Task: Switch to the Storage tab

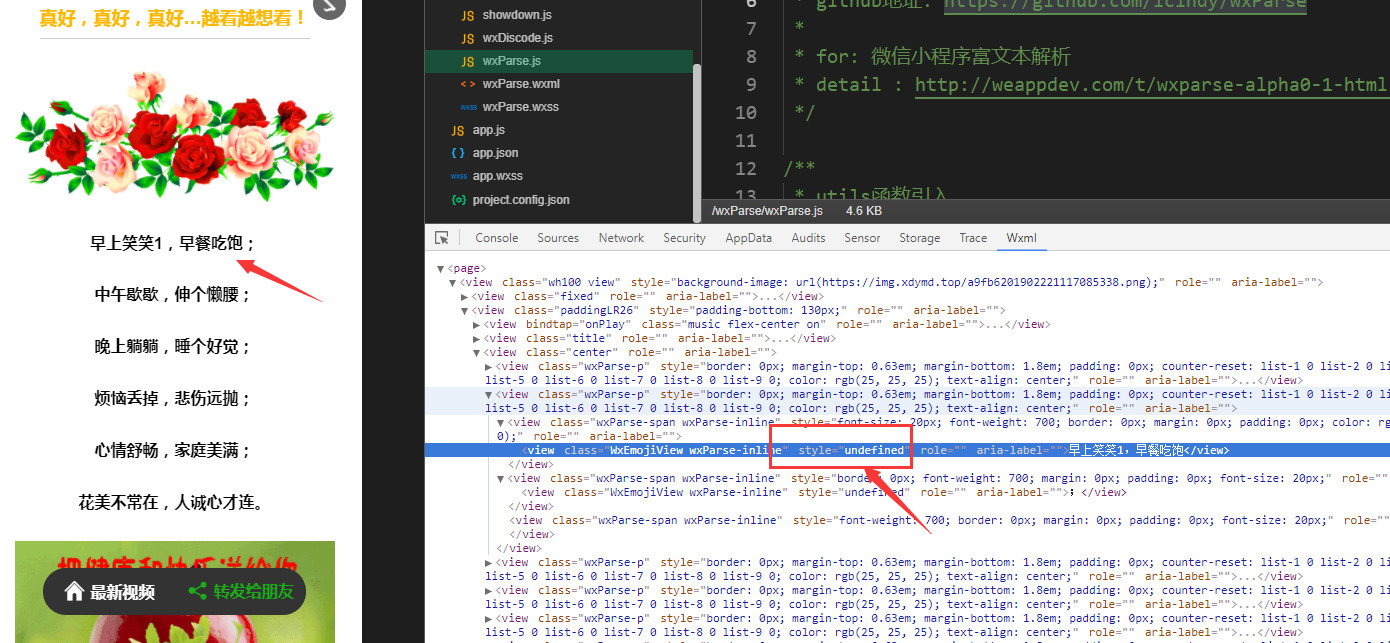Action: coord(919,238)
